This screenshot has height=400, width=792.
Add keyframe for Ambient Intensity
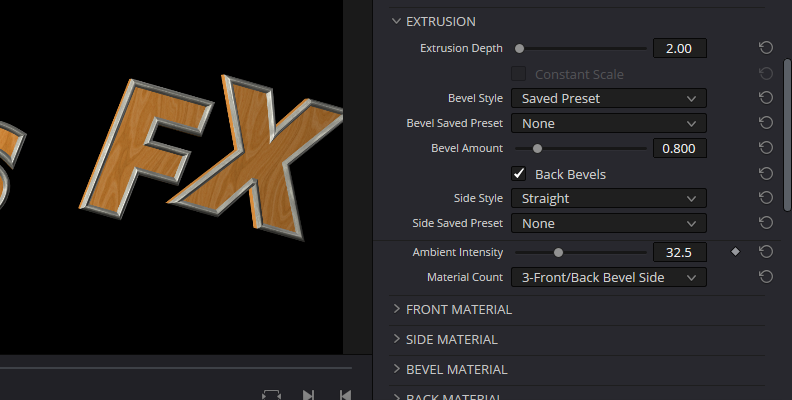click(736, 252)
